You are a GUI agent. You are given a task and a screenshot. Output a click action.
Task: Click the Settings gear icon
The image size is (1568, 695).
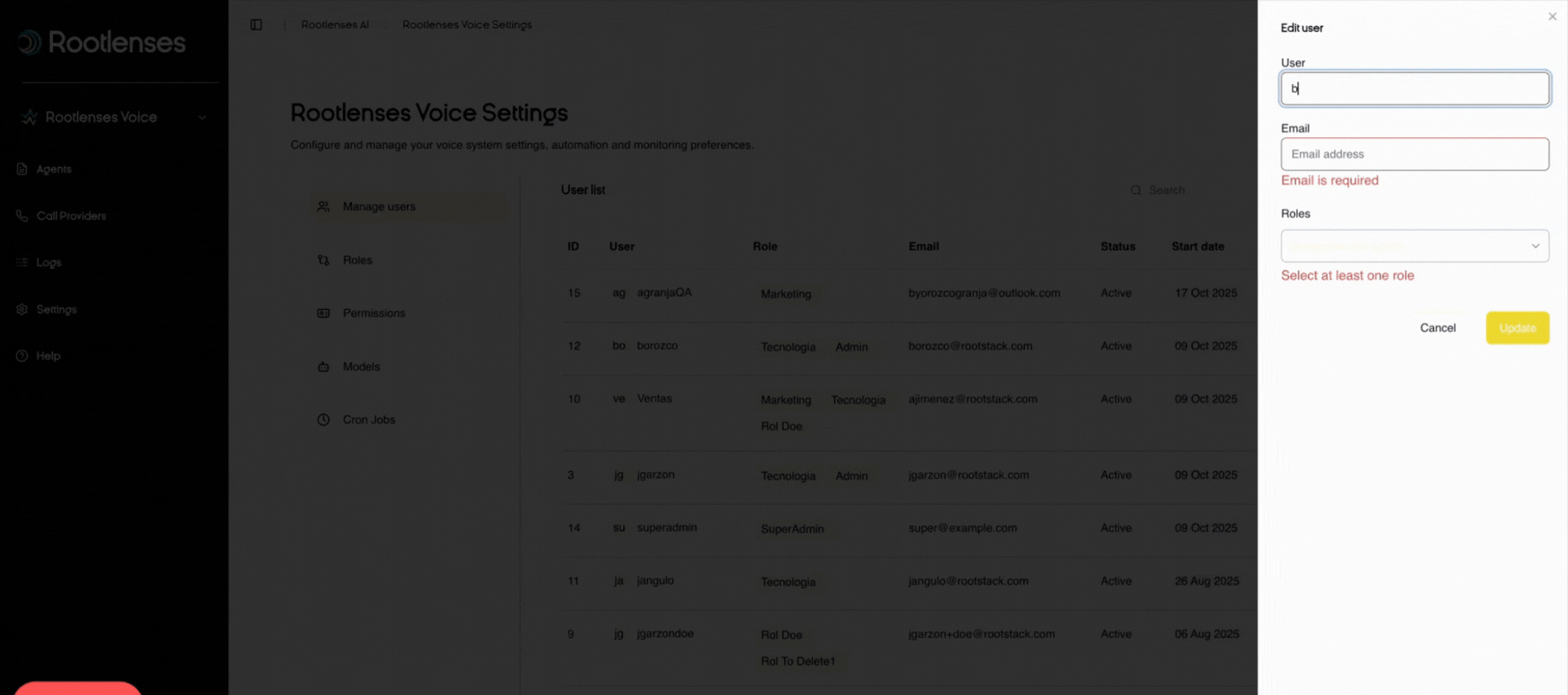22,309
